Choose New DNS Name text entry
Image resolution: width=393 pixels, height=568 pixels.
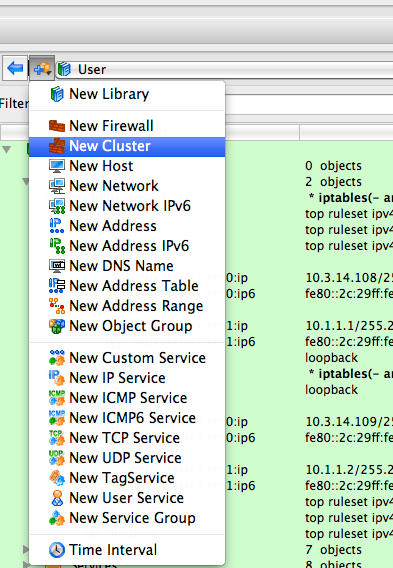click(121, 266)
